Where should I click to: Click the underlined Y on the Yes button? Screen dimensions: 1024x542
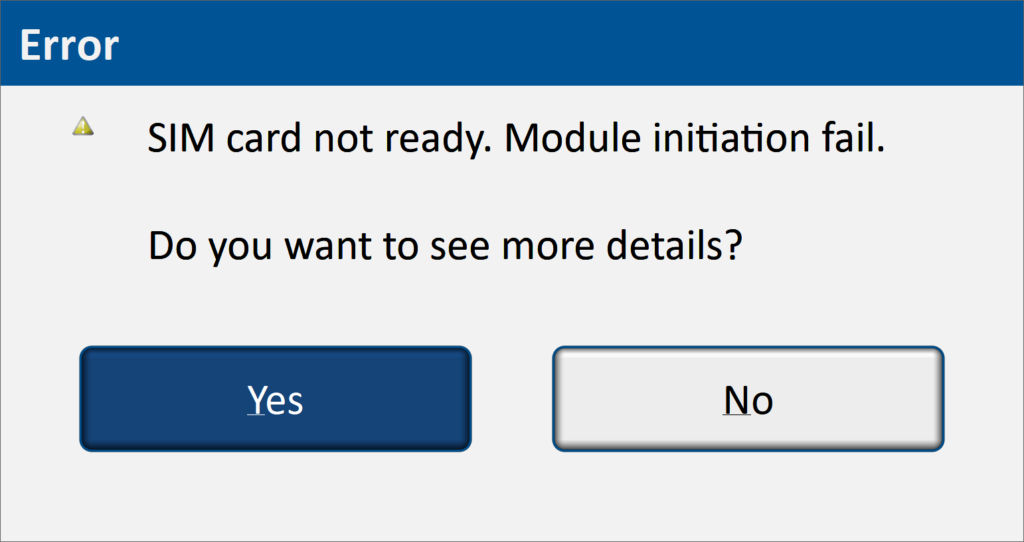257,400
